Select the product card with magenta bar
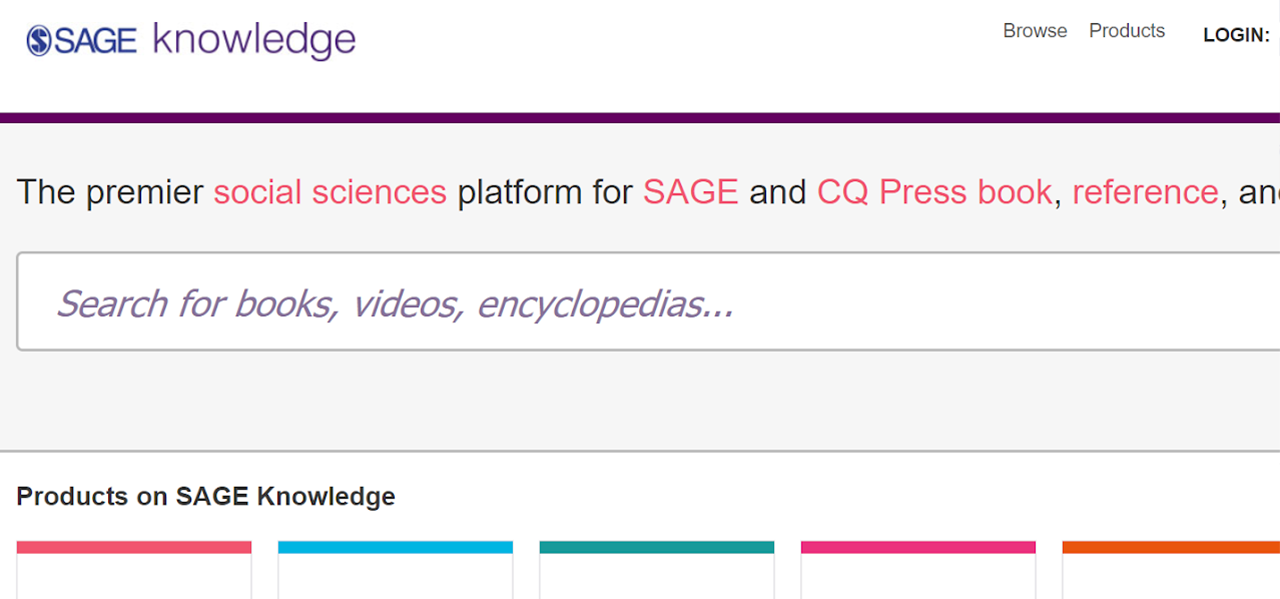Viewport: 1280px width, 599px height. click(918, 570)
